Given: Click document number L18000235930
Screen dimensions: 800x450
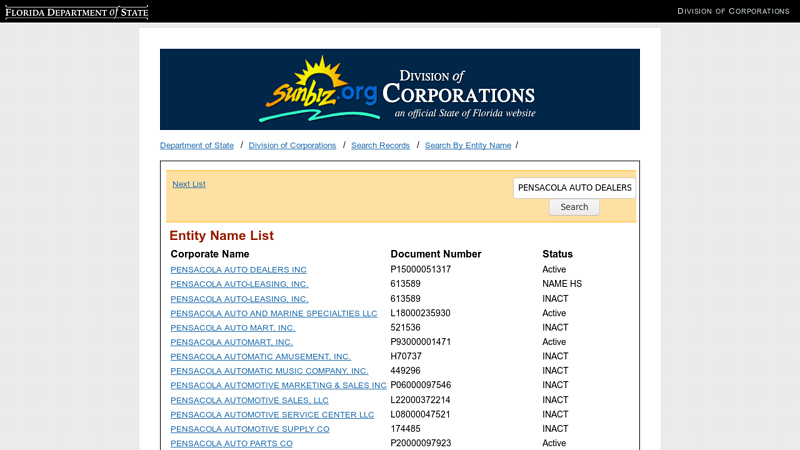Looking at the screenshot, I should click(420, 313).
